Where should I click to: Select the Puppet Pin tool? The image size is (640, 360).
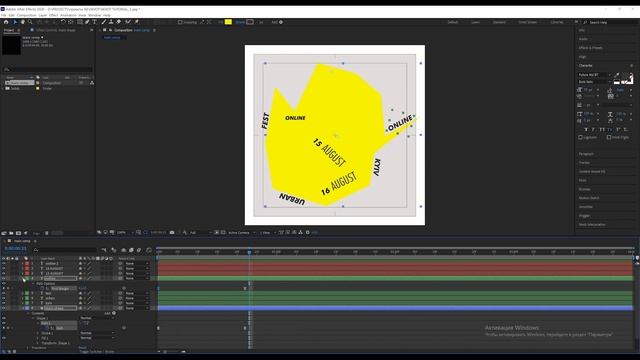coord(137,22)
